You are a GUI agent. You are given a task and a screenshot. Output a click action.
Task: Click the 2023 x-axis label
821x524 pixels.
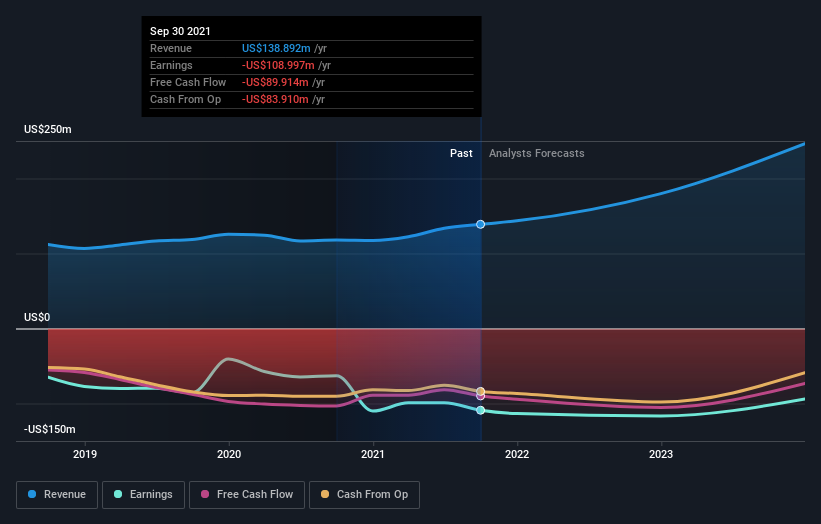(x=661, y=454)
